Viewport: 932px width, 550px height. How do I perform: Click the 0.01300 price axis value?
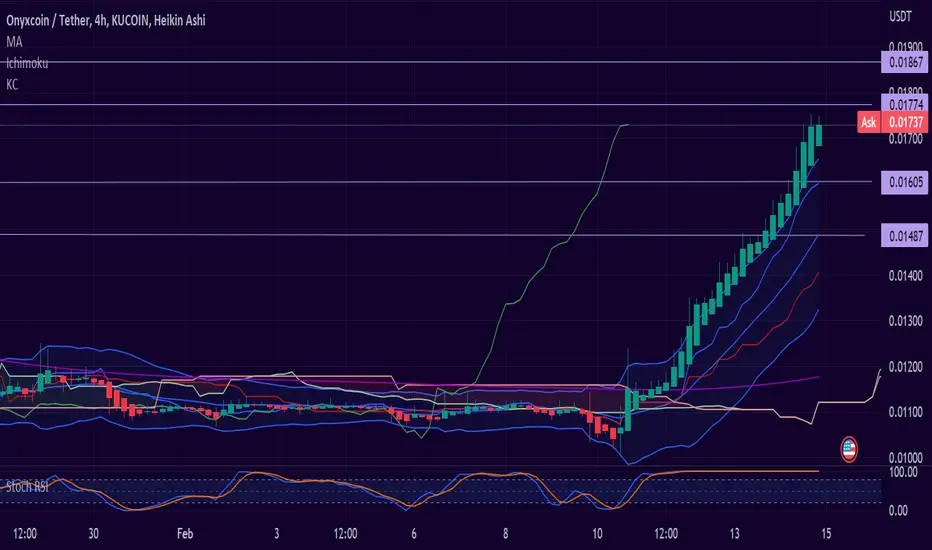point(906,321)
